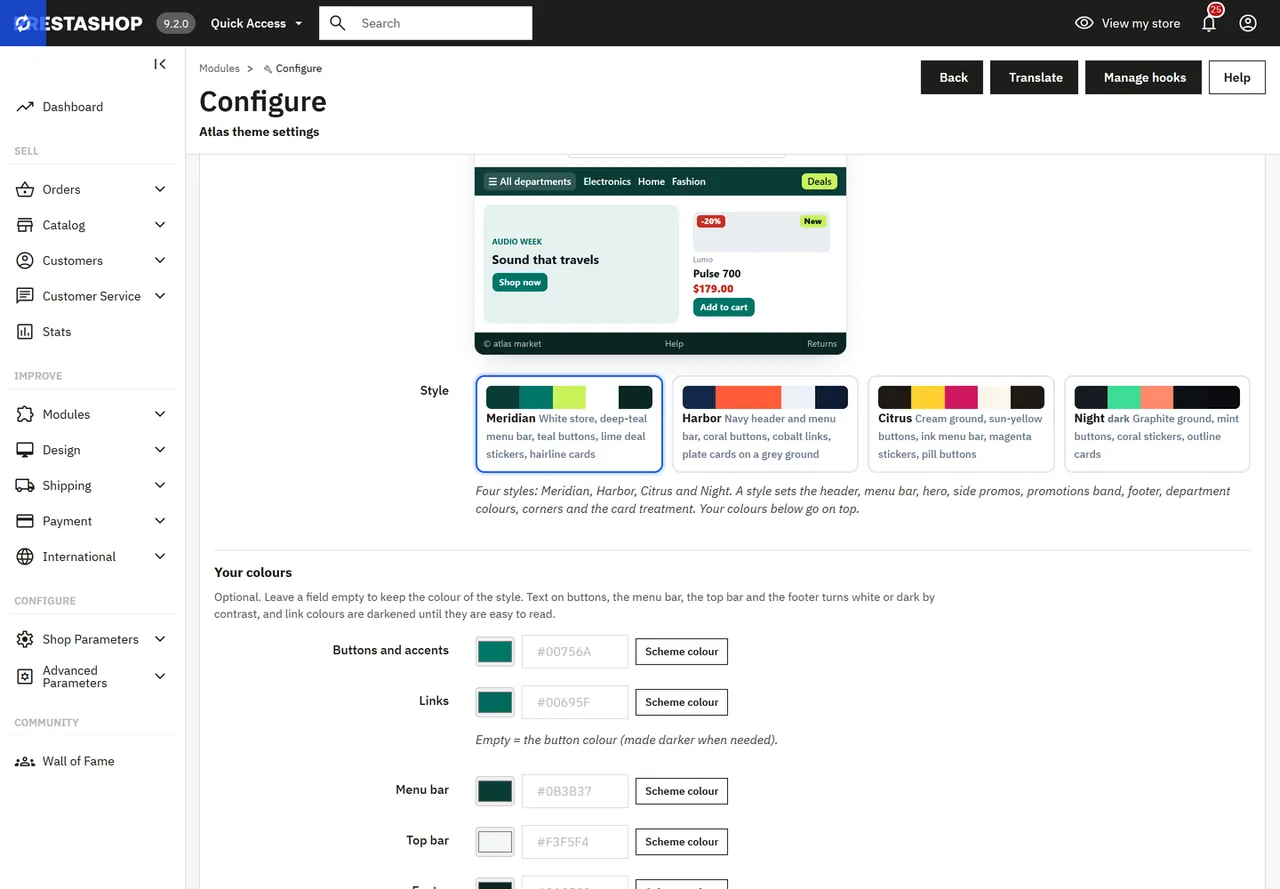Reset Buttons and accents to Scheme colour
This screenshot has width=1280, height=889.
coord(681,652)
